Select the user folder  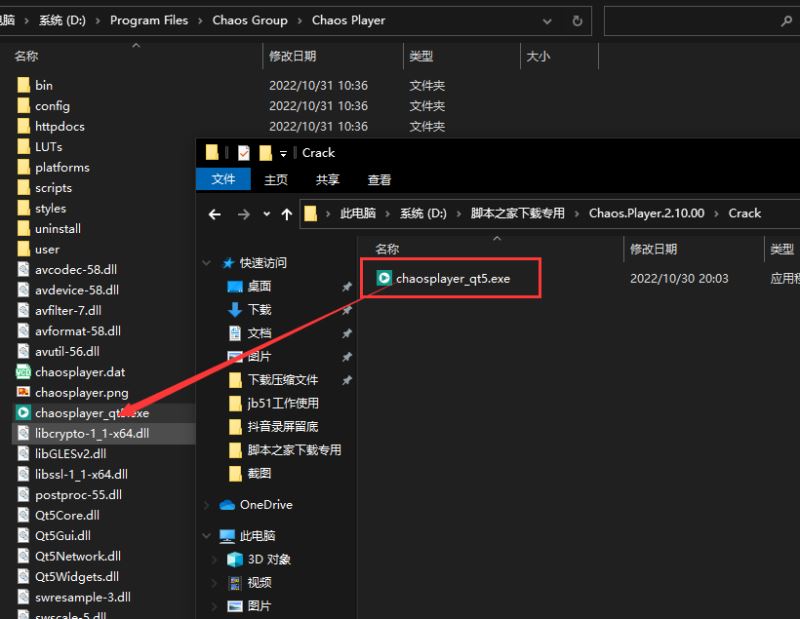47,249
